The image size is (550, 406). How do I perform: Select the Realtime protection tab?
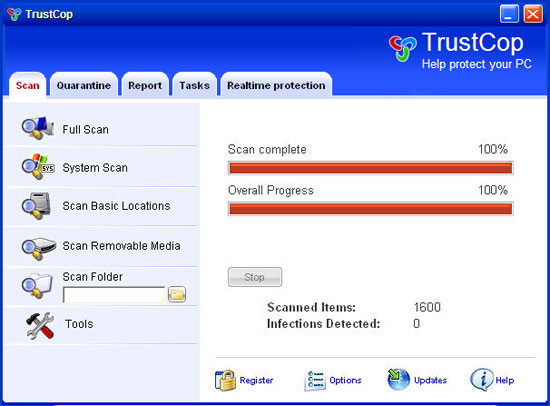pos(276,85)
